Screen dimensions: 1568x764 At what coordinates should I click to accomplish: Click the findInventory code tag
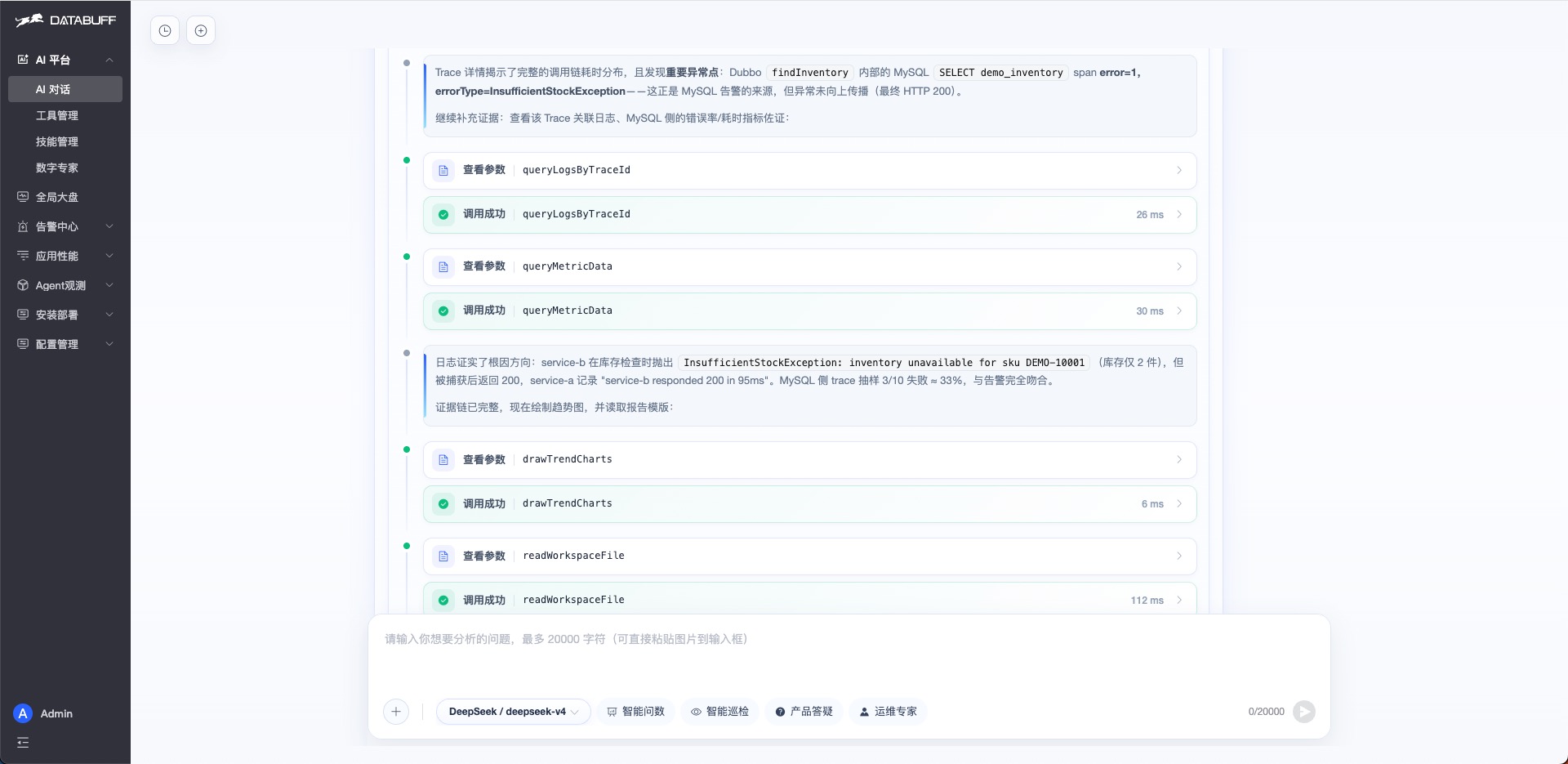[x=810, y=73]
